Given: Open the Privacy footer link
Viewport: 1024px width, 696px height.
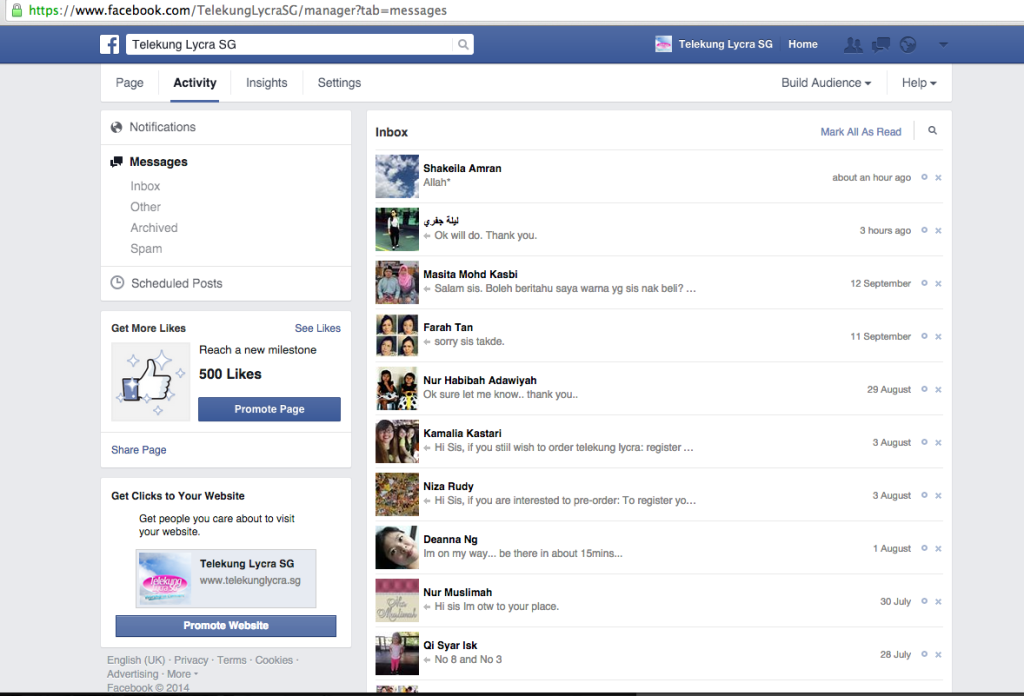Looking at the screenshot, I should (x=191, y=660).
